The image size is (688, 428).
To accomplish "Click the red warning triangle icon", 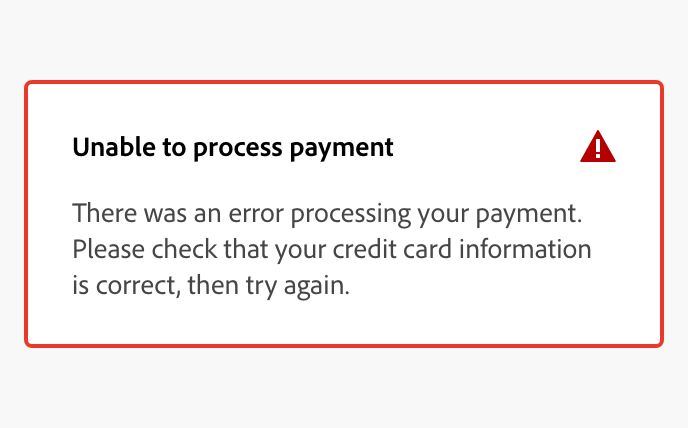I will [598, 148].
